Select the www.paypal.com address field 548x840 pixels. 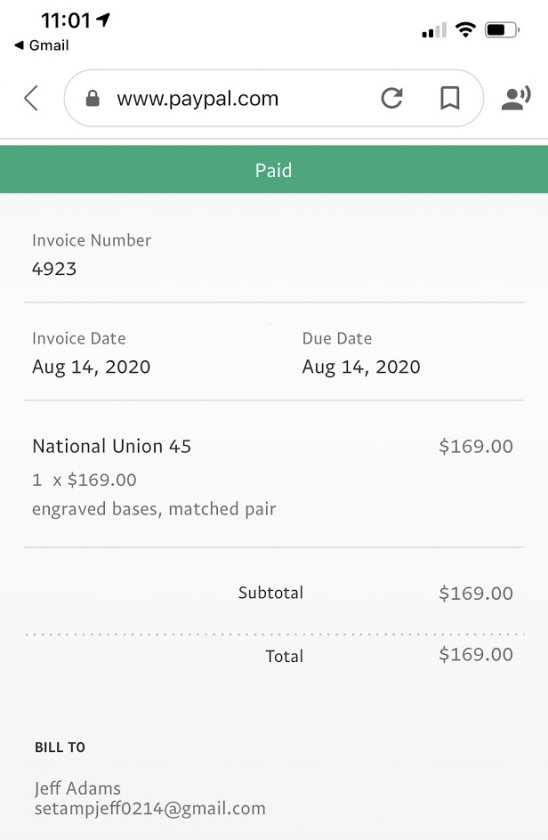273,99
